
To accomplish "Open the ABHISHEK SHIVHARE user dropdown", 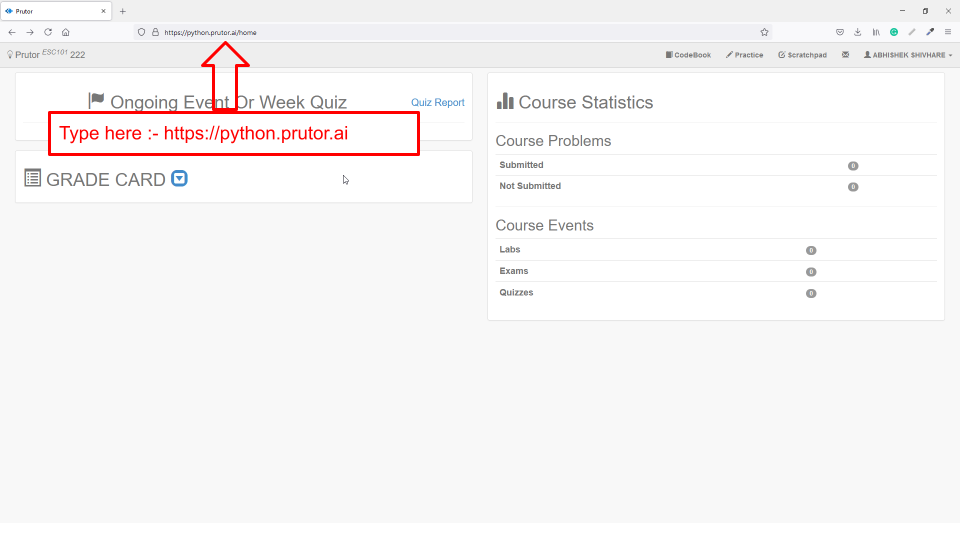I will click(908, 55).
